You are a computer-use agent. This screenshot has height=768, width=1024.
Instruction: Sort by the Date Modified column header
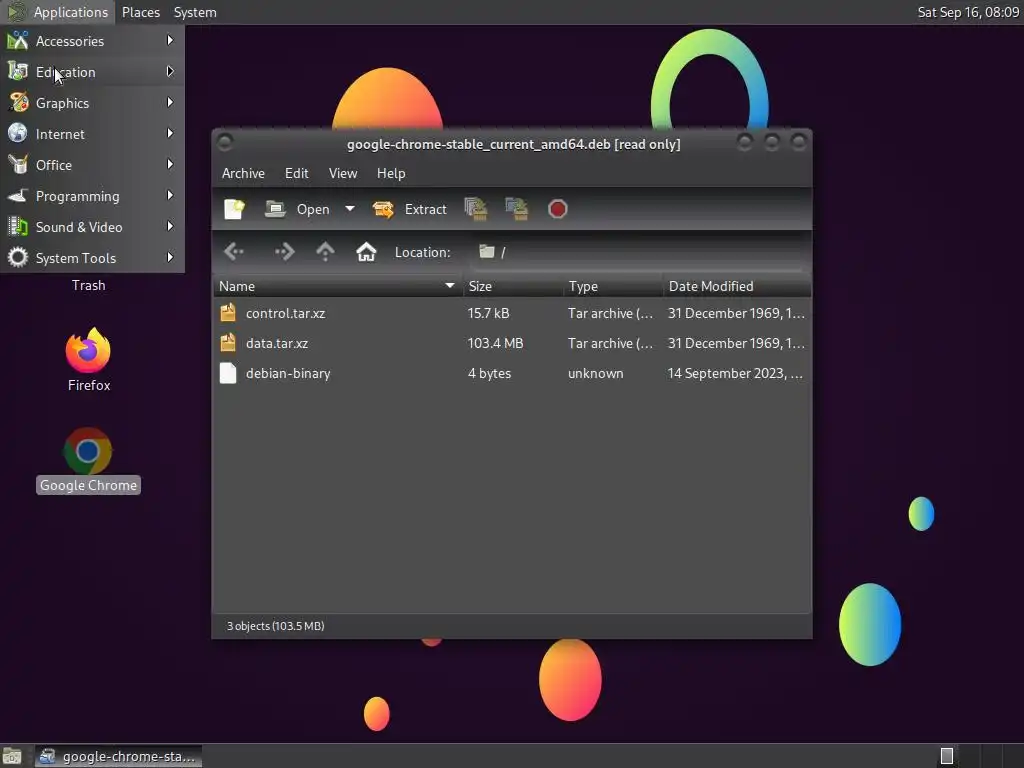737,286
